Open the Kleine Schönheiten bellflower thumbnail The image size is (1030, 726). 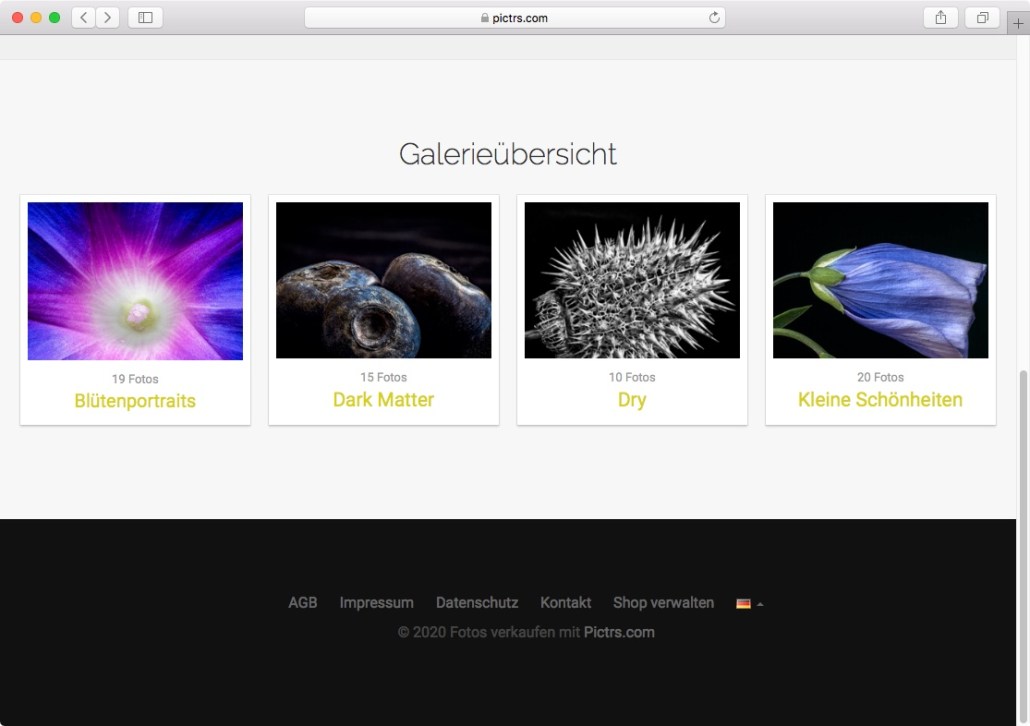point(880,281)
